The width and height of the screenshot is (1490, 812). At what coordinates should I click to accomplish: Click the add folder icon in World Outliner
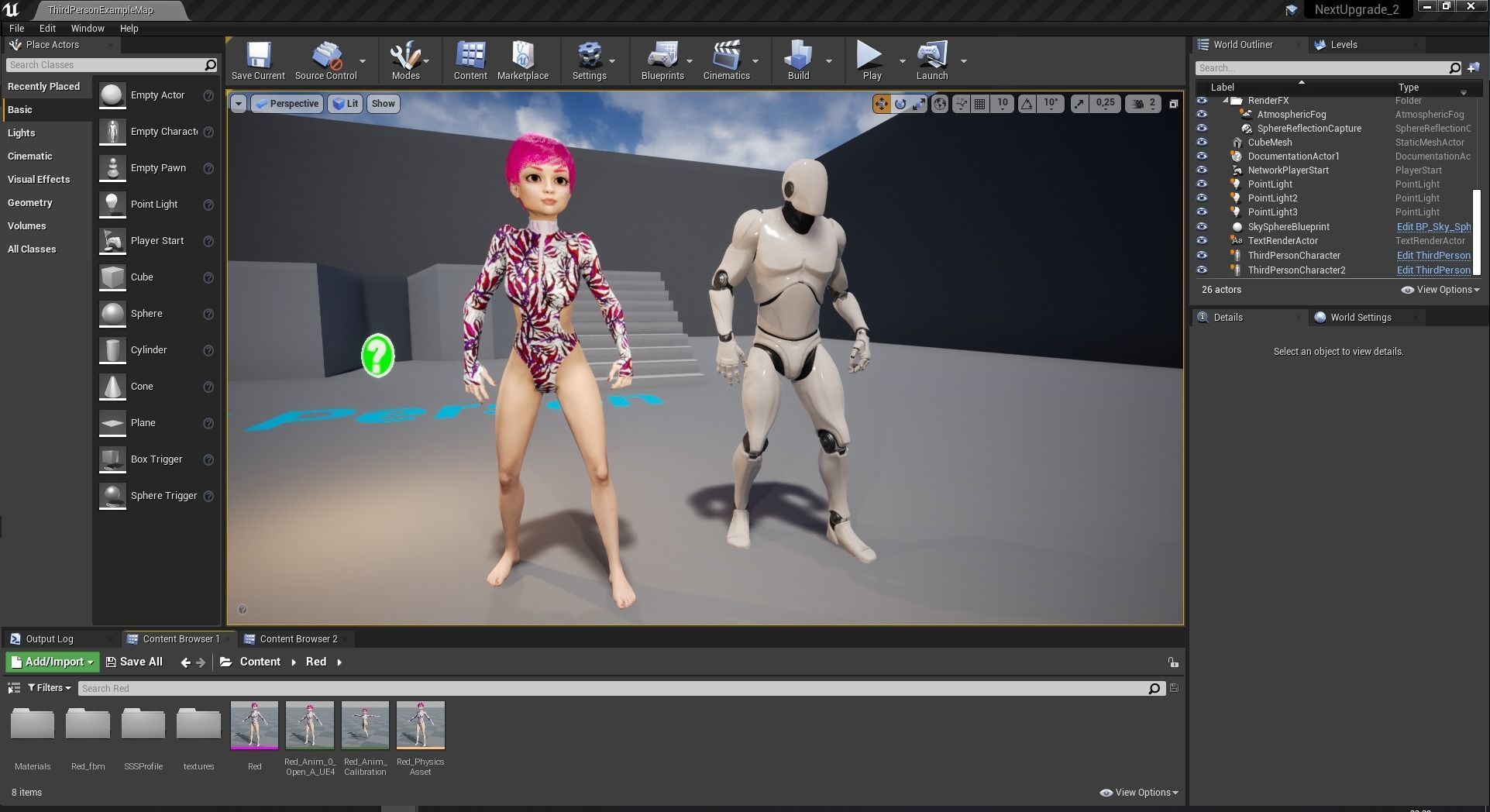[x=1474, y=67]
